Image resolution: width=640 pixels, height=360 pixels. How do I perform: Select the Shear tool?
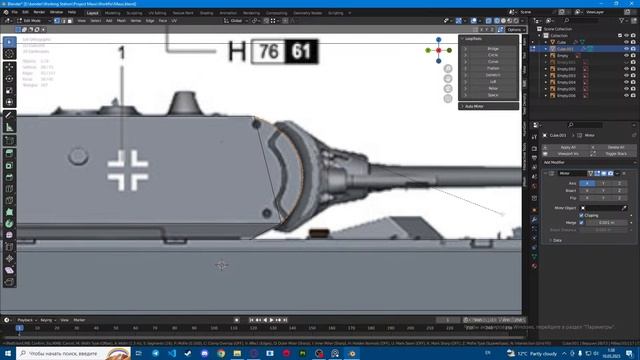coord(9,270)
